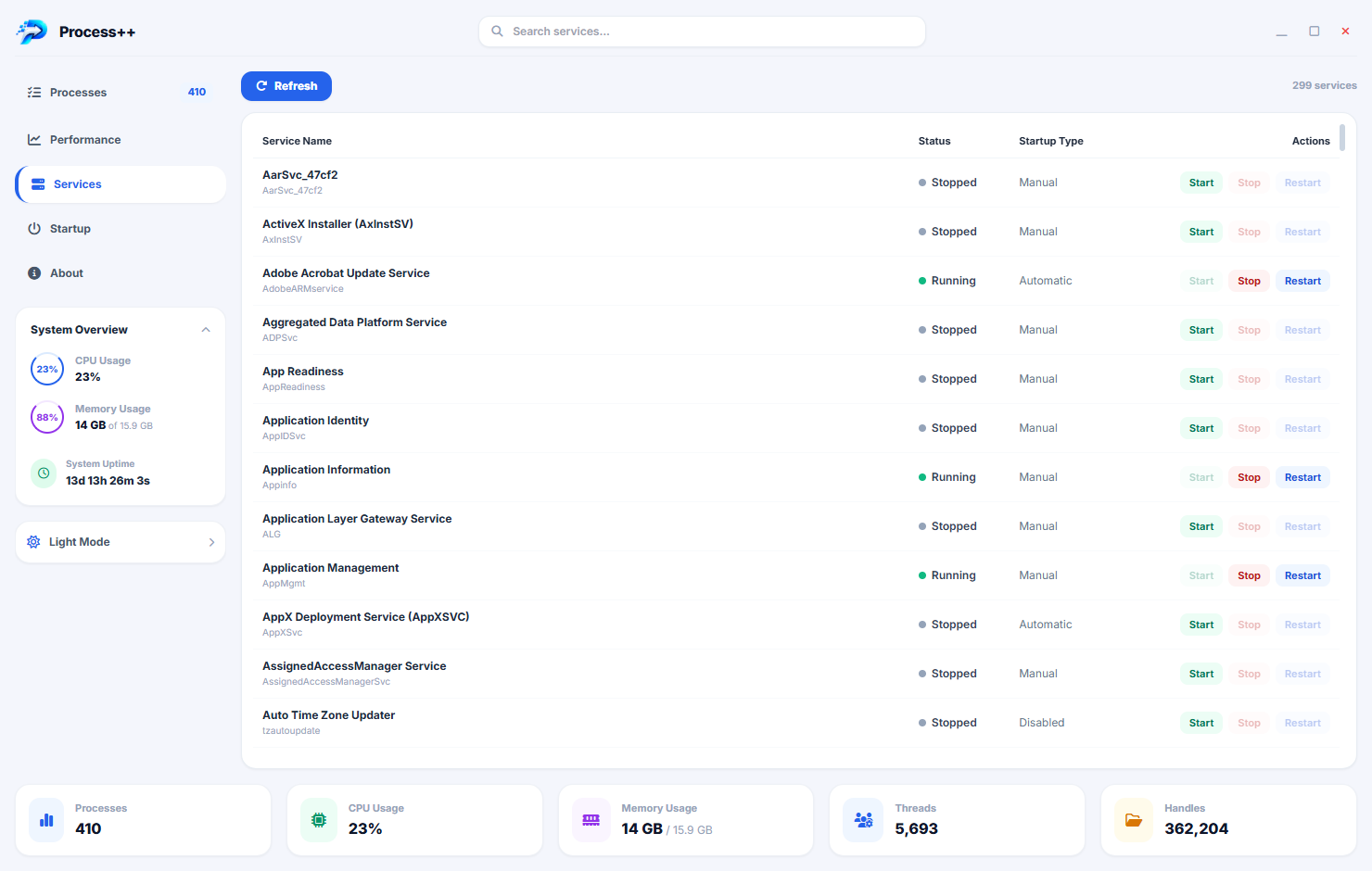Refresh the services list
This screenshot has width=1372, height=871.
click(286, 86)
